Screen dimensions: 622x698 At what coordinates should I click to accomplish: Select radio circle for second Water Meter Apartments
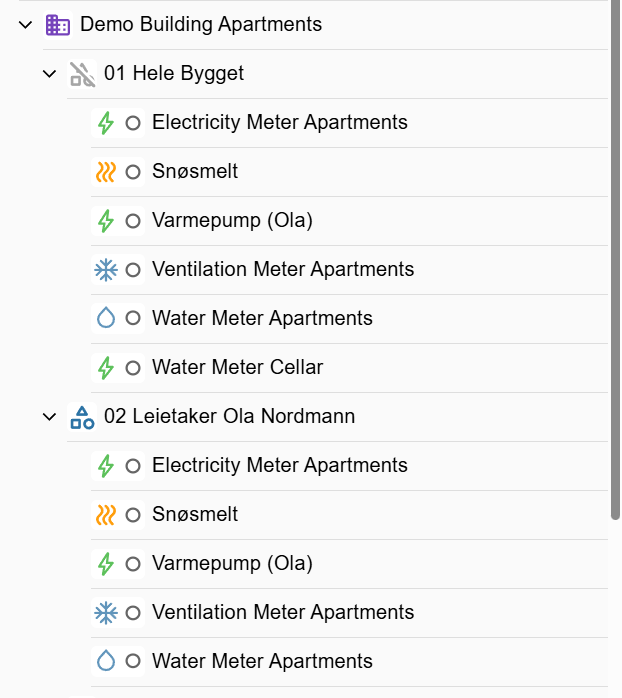[x=133, y=662]
